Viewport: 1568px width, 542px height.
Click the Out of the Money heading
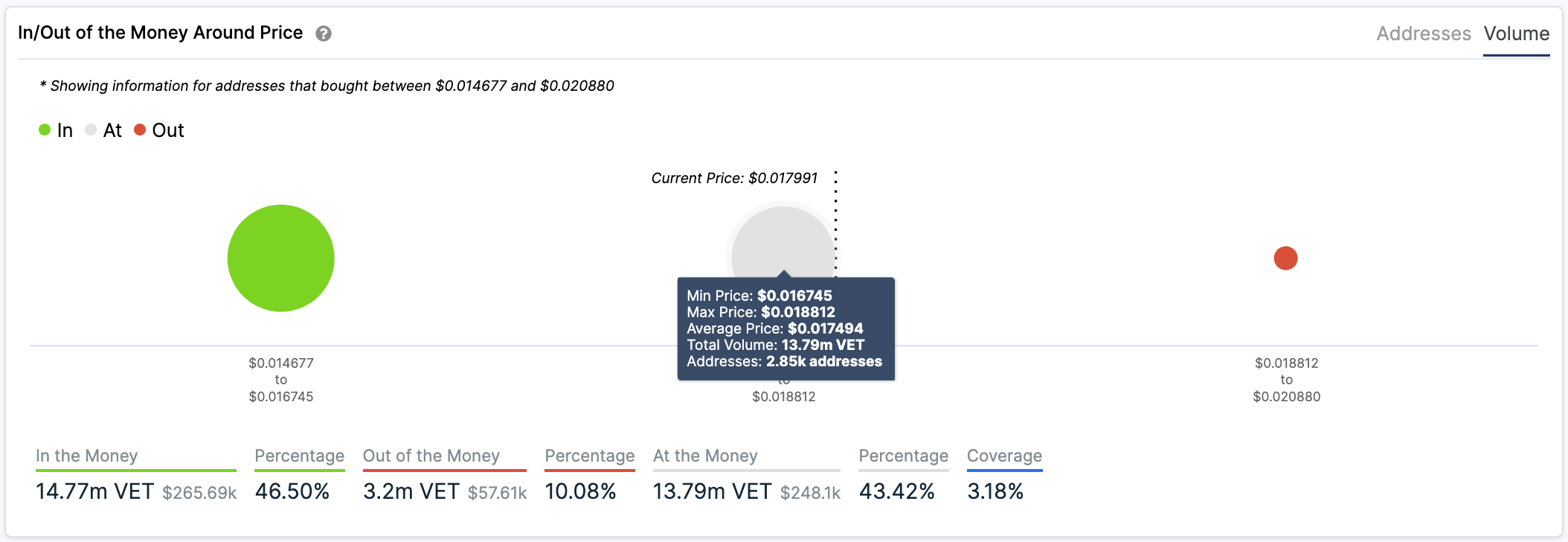(431, 456)
